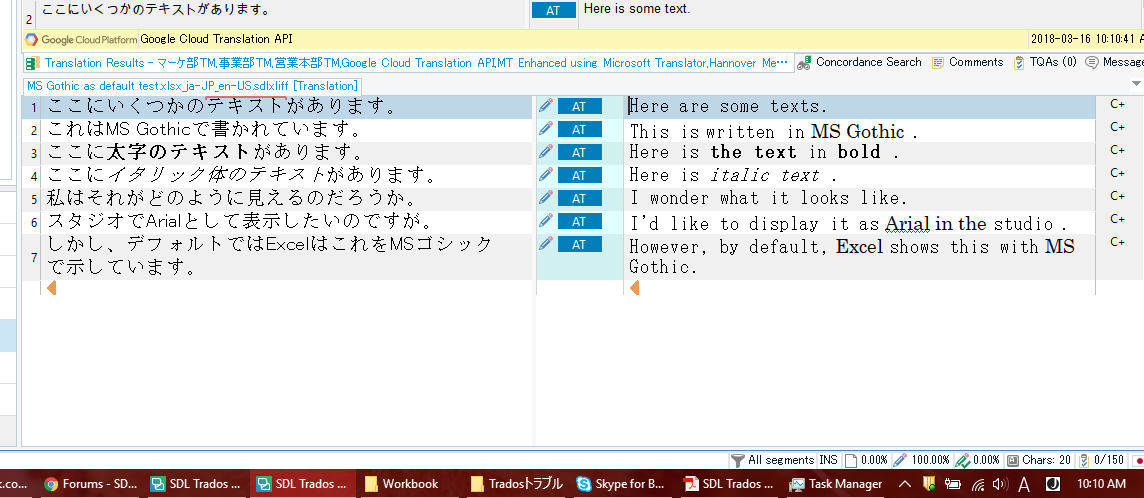Open Task Manager from the taskbar
Image resolution: width=1144 pixels, height=498 pixels.
[835, 484]
